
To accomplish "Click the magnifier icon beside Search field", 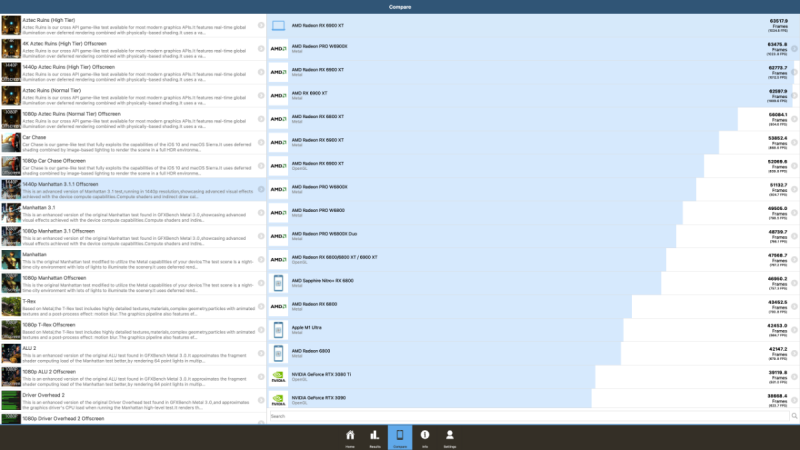I will (x=794, y=416).
